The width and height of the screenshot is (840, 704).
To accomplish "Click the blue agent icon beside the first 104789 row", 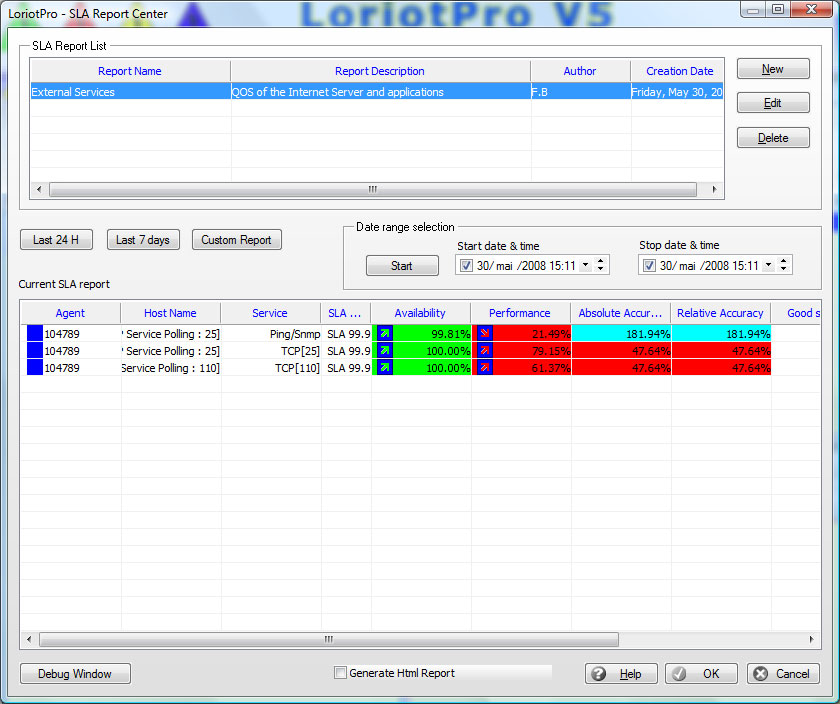I will click(33, 333).
